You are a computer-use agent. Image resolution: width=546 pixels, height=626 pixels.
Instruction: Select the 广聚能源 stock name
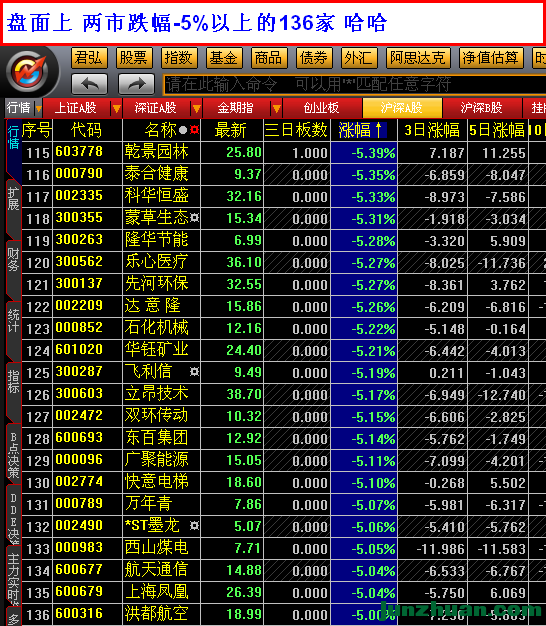point(156,460)
